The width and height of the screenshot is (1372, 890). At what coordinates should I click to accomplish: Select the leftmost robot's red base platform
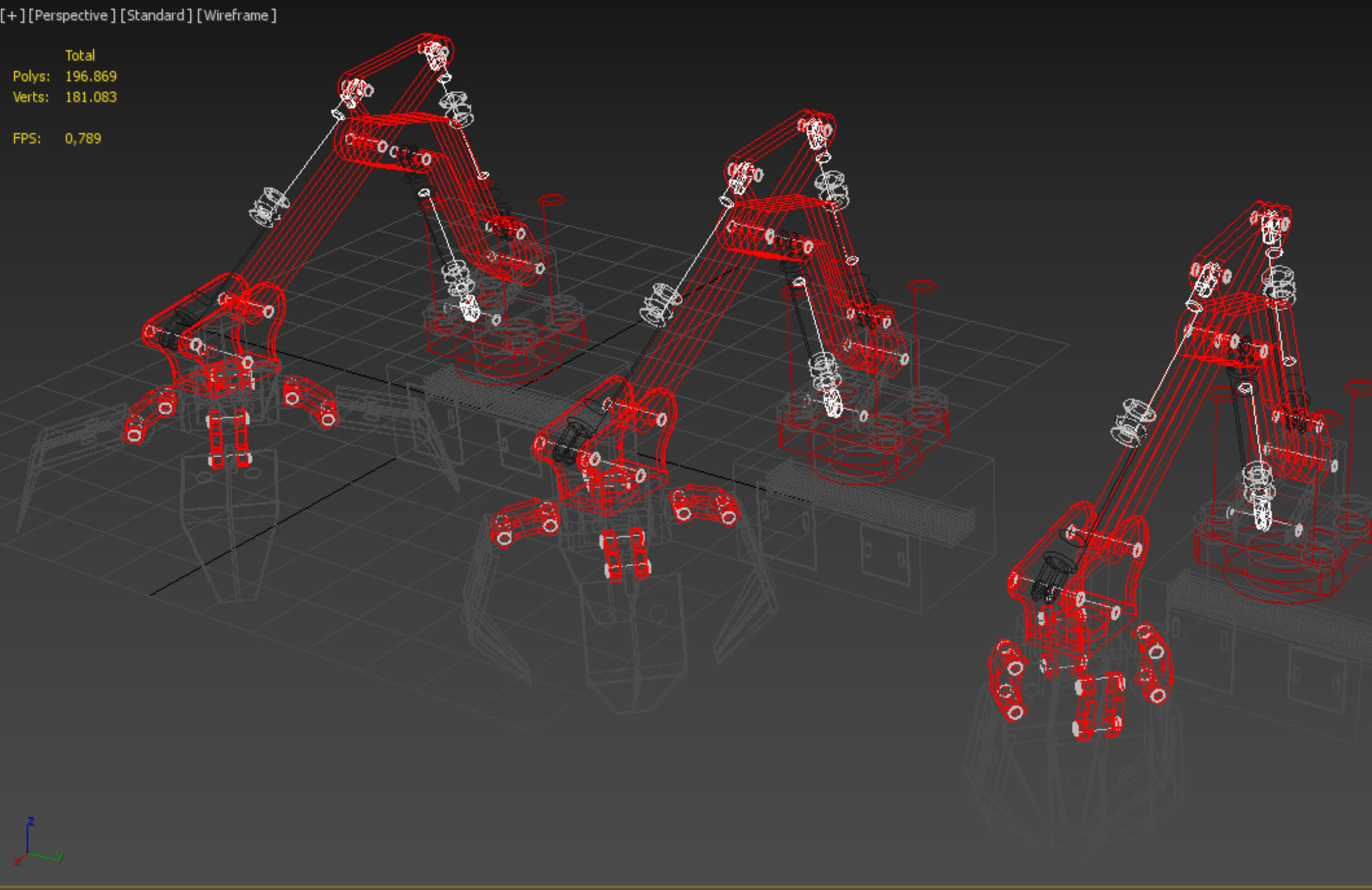(507, 352)
